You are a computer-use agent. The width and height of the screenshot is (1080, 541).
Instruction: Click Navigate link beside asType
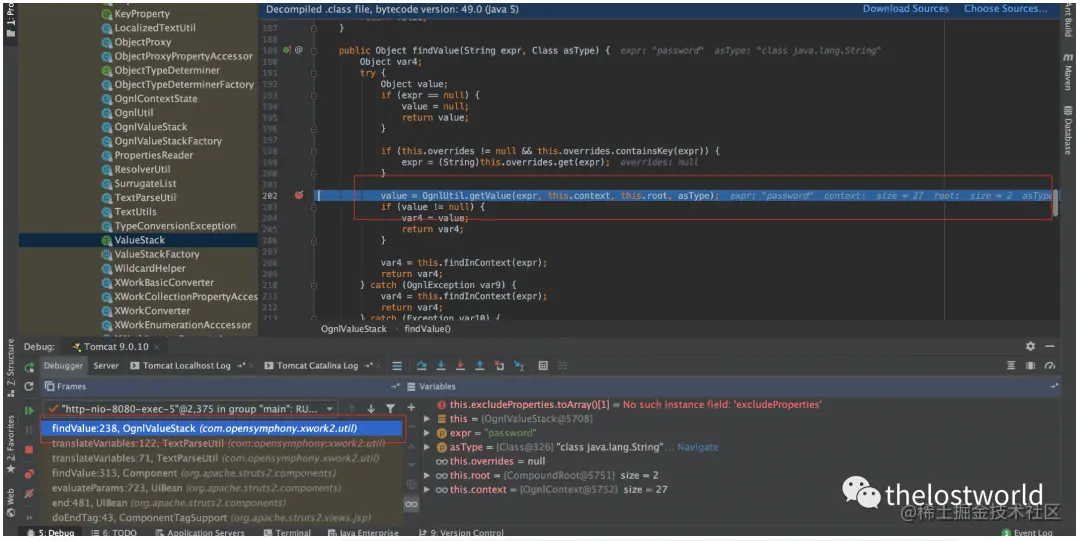click(697, 447)
